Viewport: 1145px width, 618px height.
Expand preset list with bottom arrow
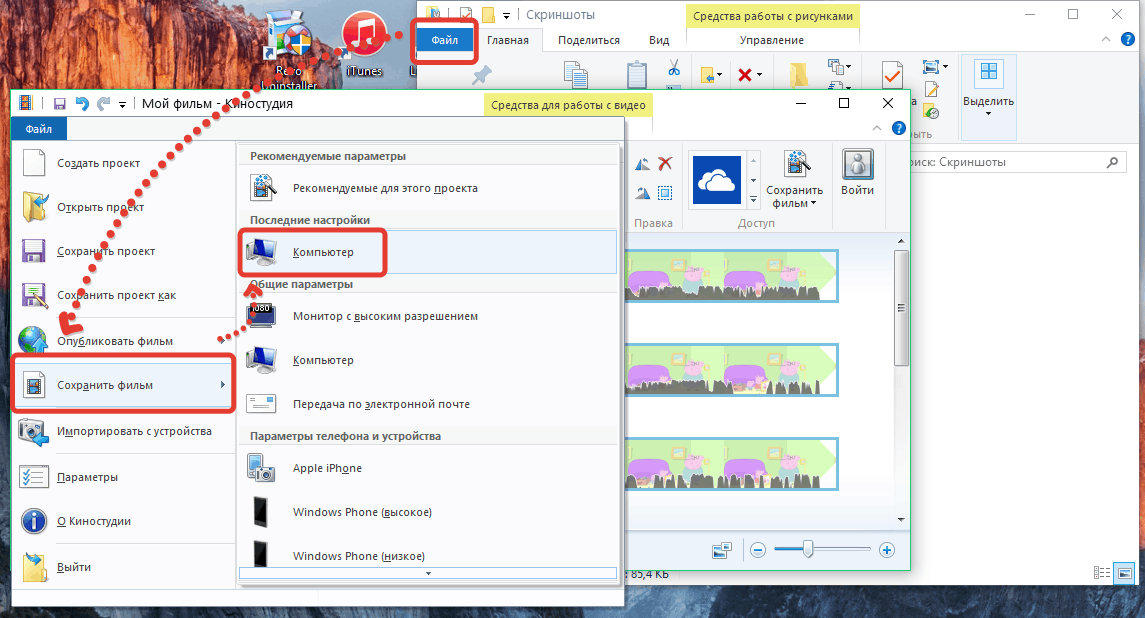[428, 573]
